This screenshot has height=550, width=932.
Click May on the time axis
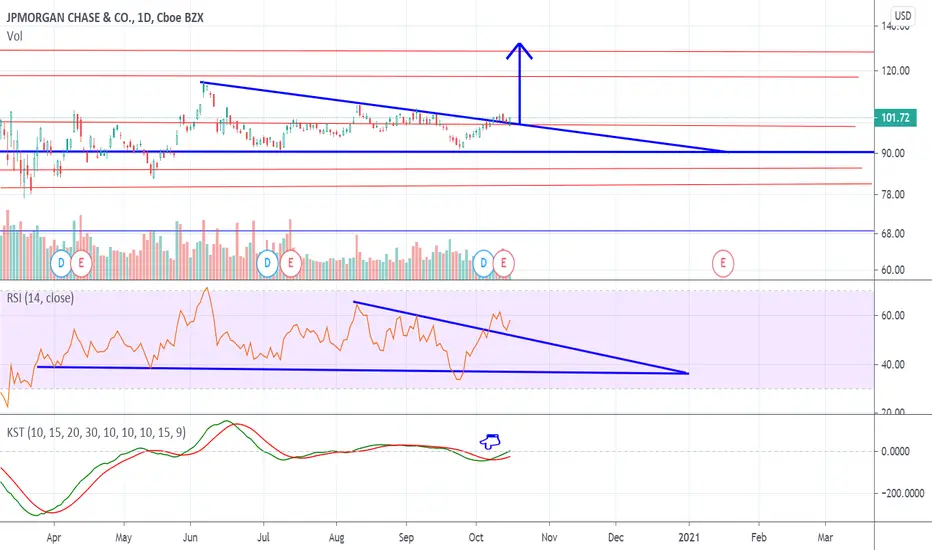(x=124, y=538)
